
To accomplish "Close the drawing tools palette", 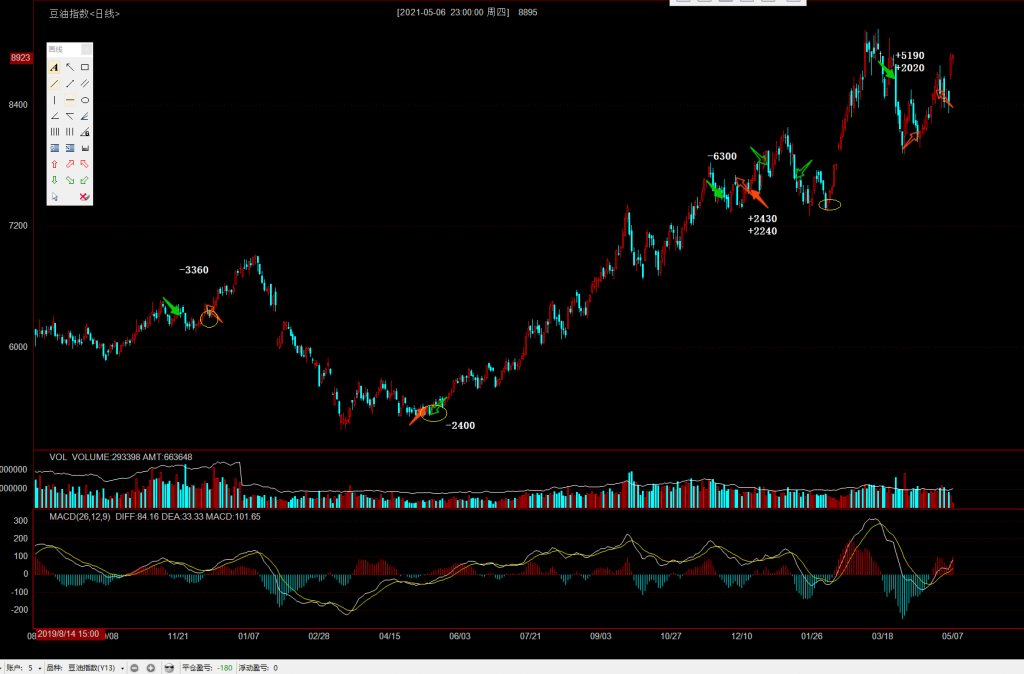I will [x=87, y=49].
